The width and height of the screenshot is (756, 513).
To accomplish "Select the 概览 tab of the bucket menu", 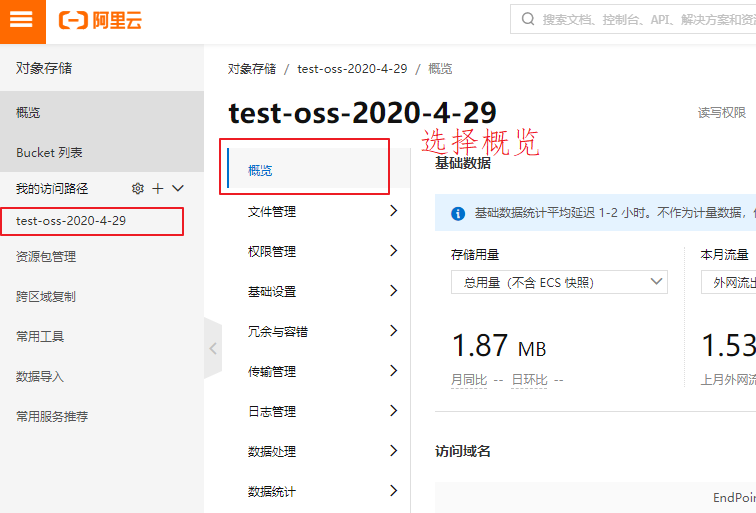I will point(318,168).
